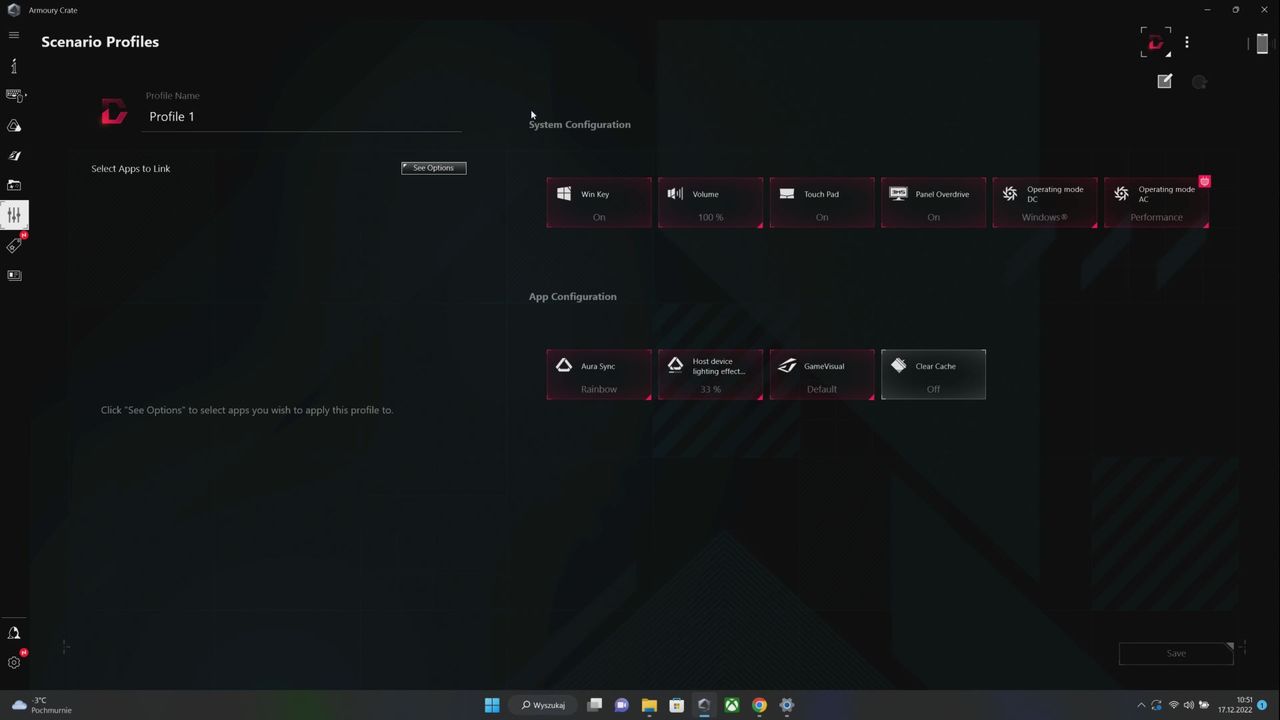Select Scenario Profiles sliders icon in sidebar
The width and height of the screenshot is (1280, 720).
click(x=14, y=215)
